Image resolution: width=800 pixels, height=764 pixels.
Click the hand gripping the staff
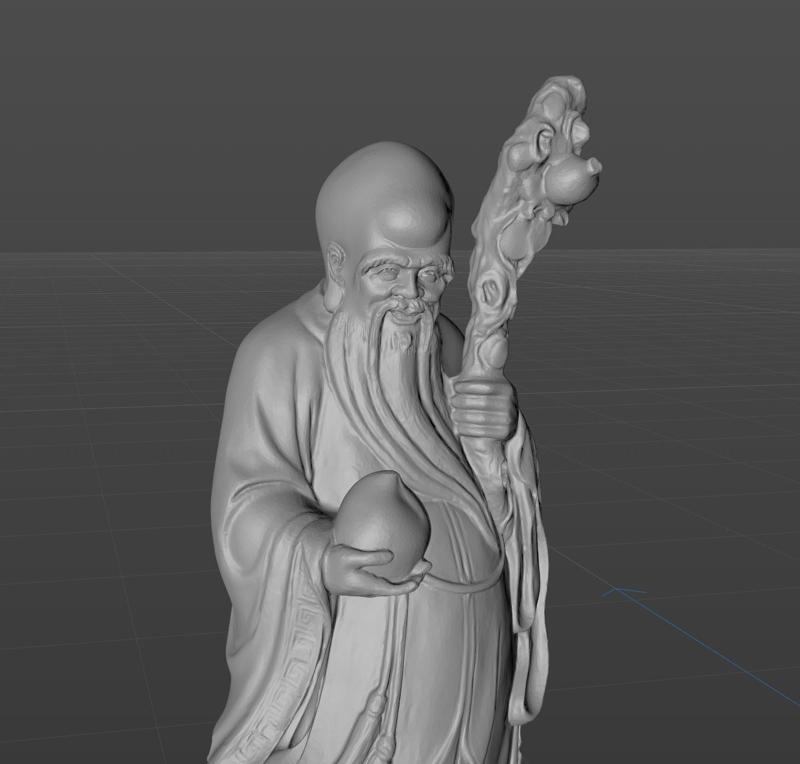(485, 406)
